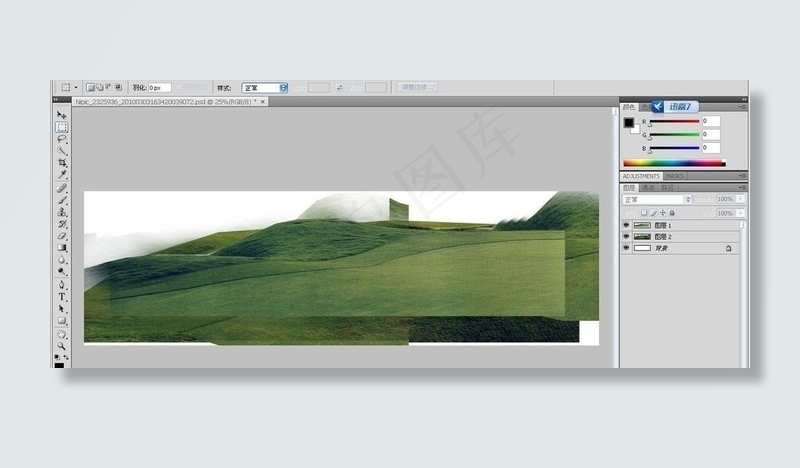Image resolution: width=800 pixels, height=468 pixels.
Task: Swap foreground and background colors
Action: [66, 357]
